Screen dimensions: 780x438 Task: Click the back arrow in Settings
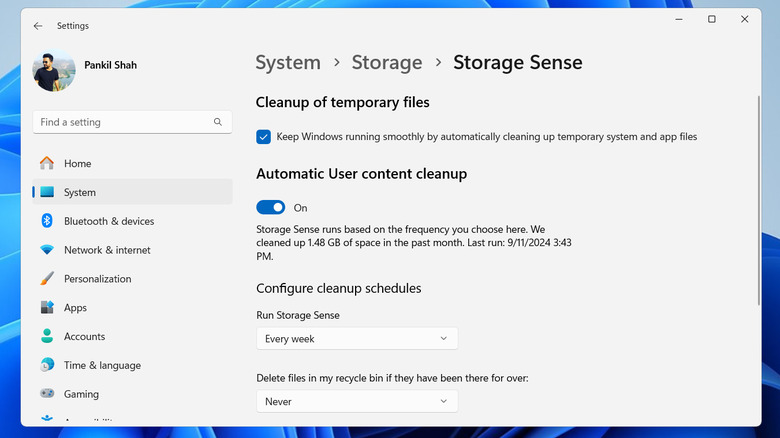(x=38, y=26)
